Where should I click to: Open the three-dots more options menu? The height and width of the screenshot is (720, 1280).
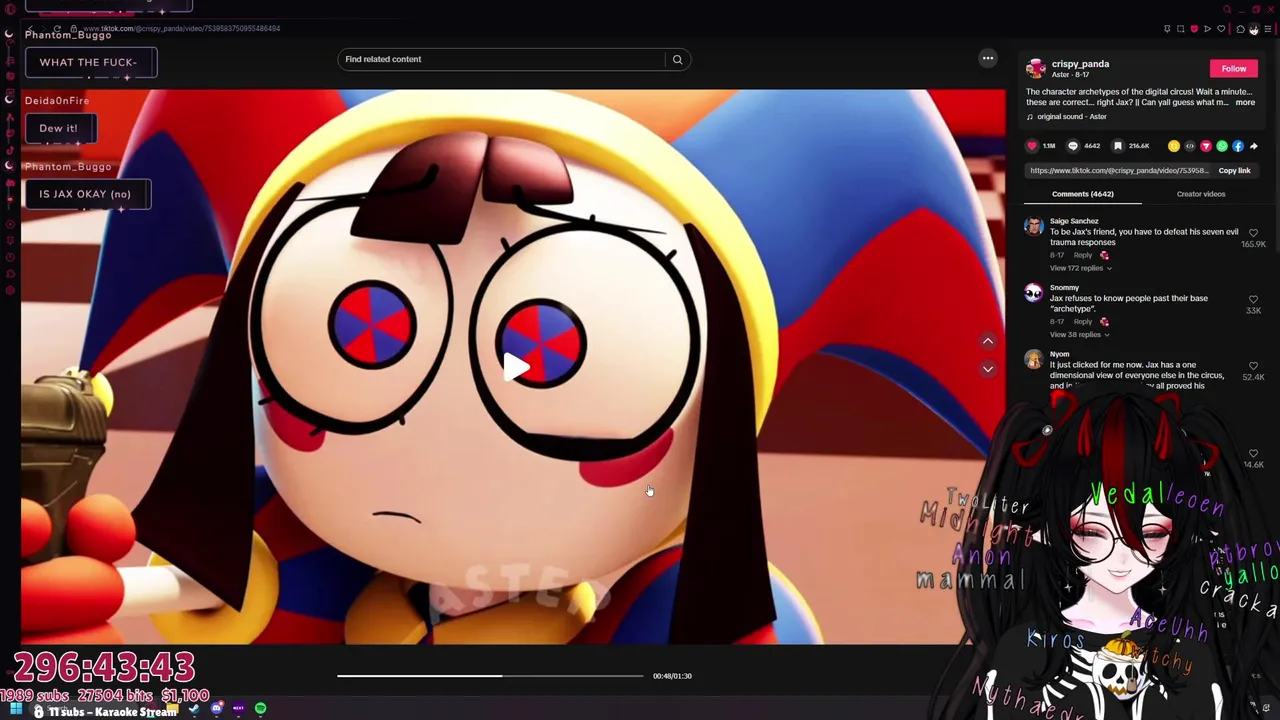[x=988, y=58]
